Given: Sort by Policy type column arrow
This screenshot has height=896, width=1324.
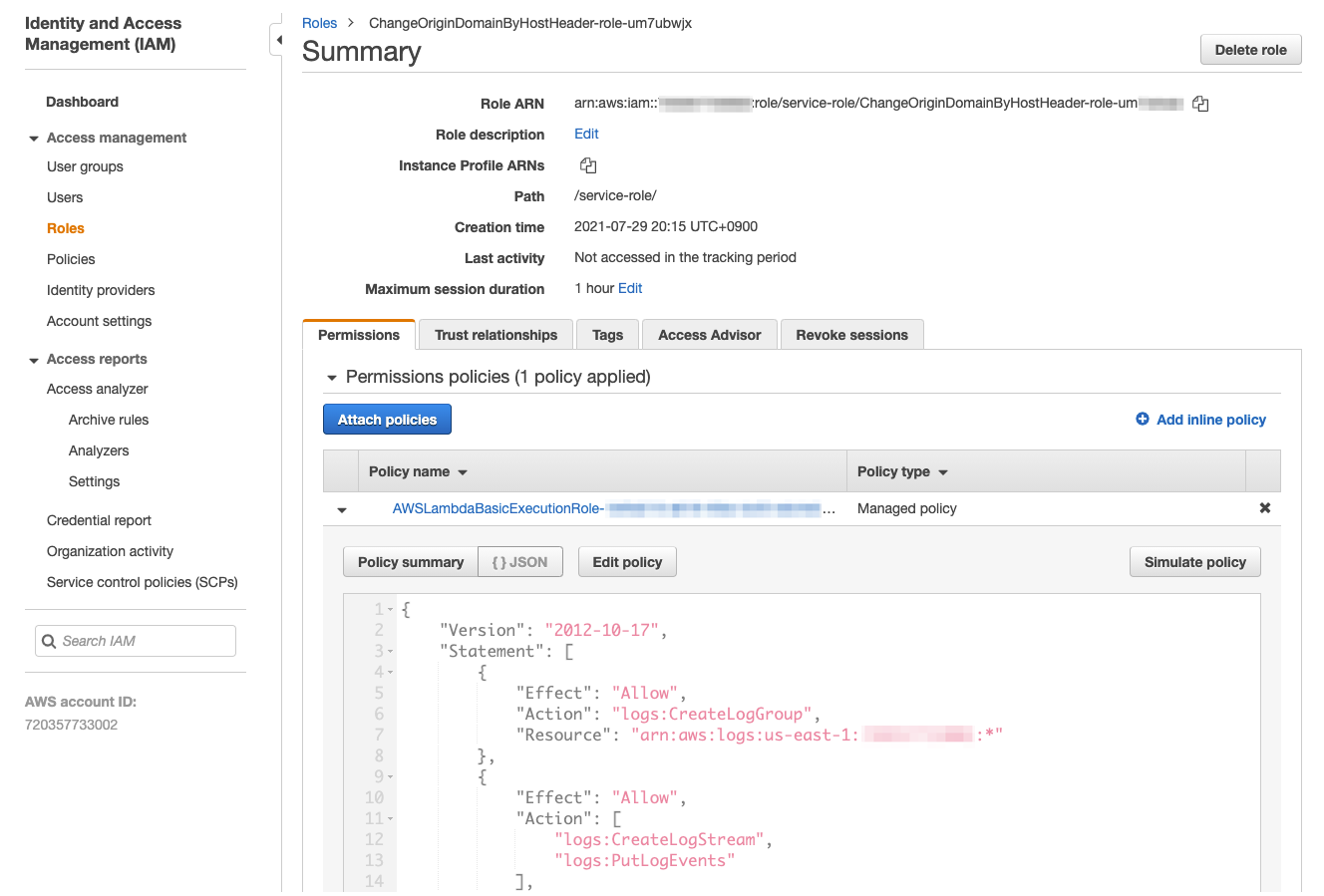Looking at the screenshot, I should point(943,472).
